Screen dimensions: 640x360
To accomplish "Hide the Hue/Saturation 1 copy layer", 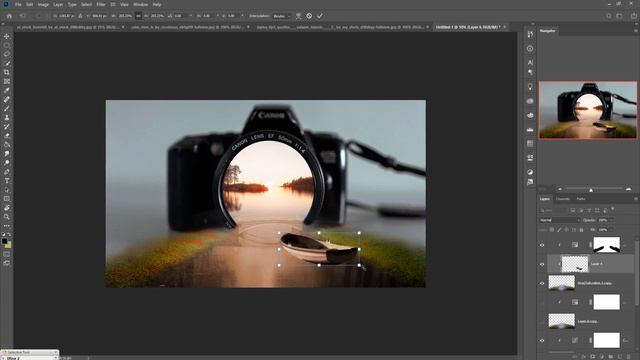I will 542,283.
